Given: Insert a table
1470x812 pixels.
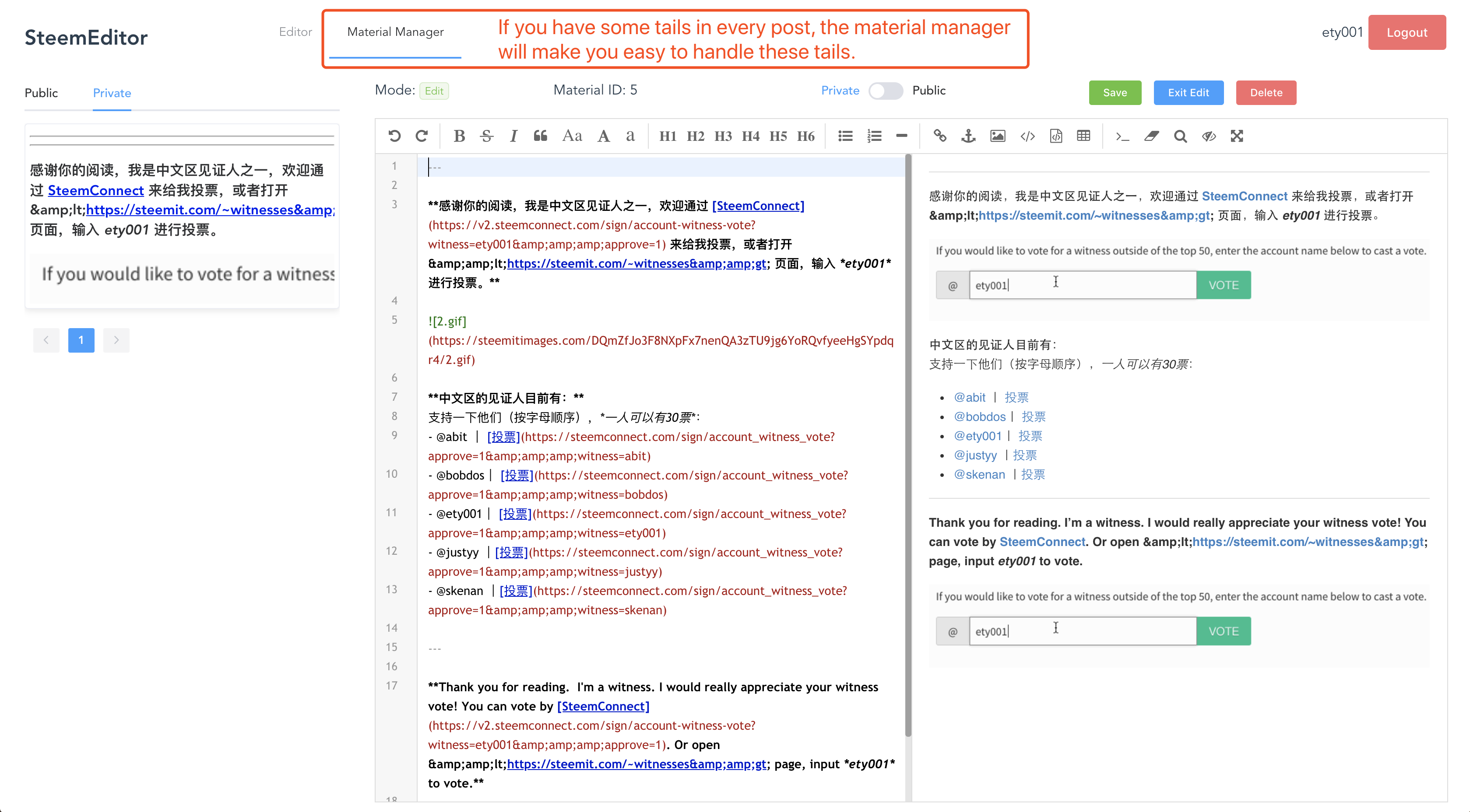Looking at the screenshot, I should click(1083, 136).
